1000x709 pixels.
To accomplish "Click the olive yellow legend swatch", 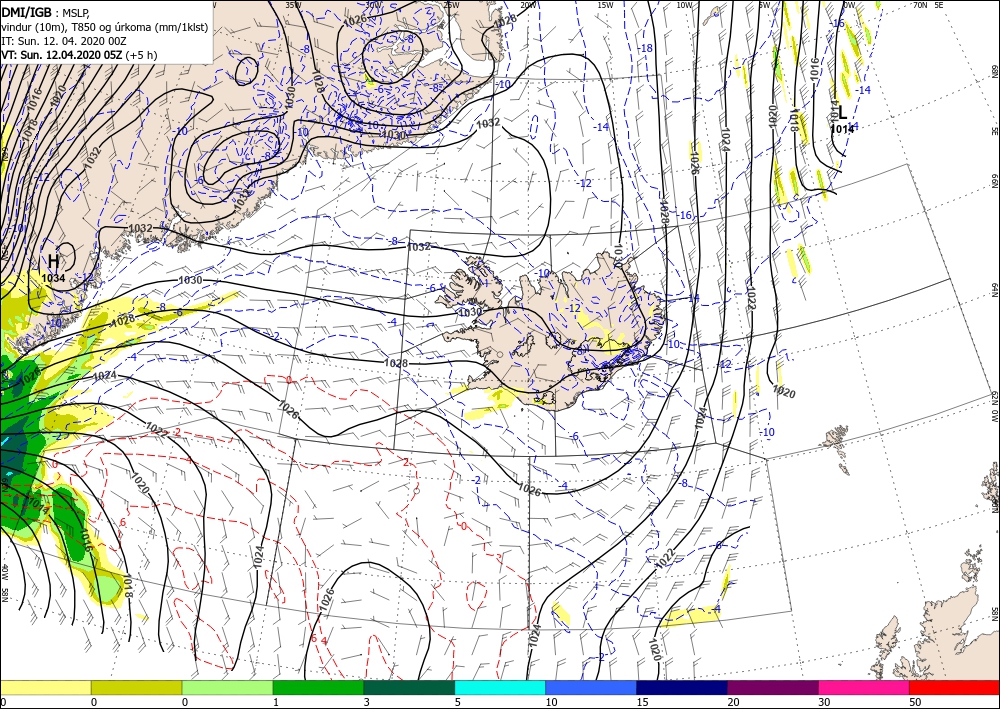I will [x=136, y=687].
